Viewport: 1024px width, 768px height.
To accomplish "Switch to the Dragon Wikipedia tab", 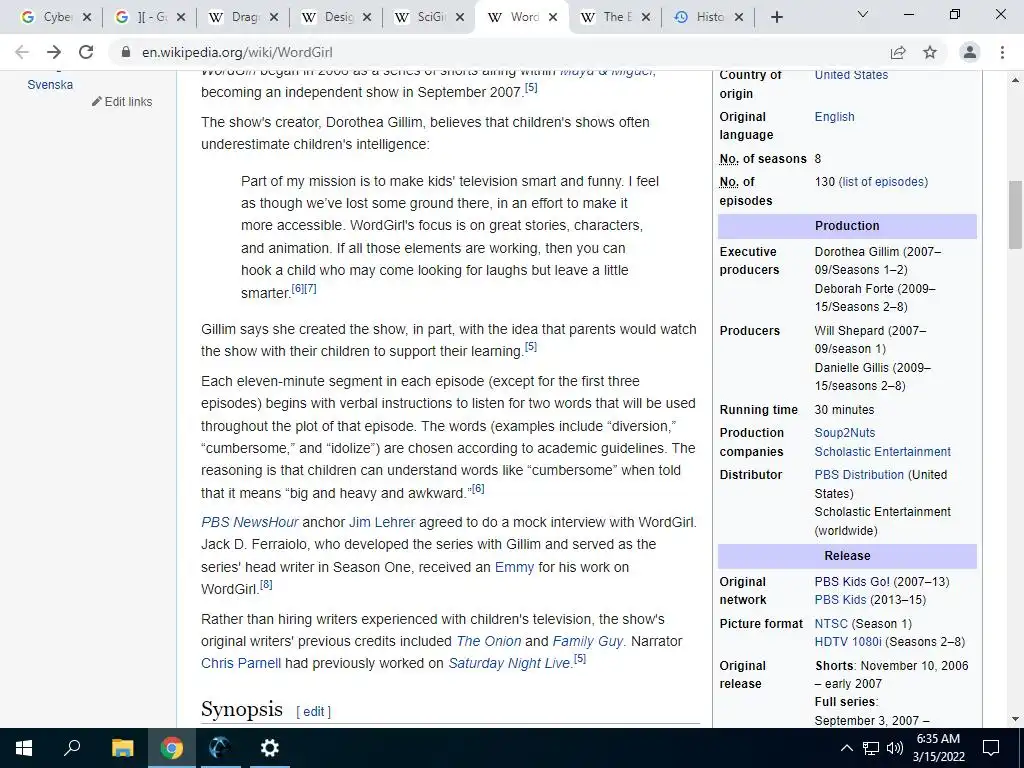I will pyautogui.click(x=236, y=18).
